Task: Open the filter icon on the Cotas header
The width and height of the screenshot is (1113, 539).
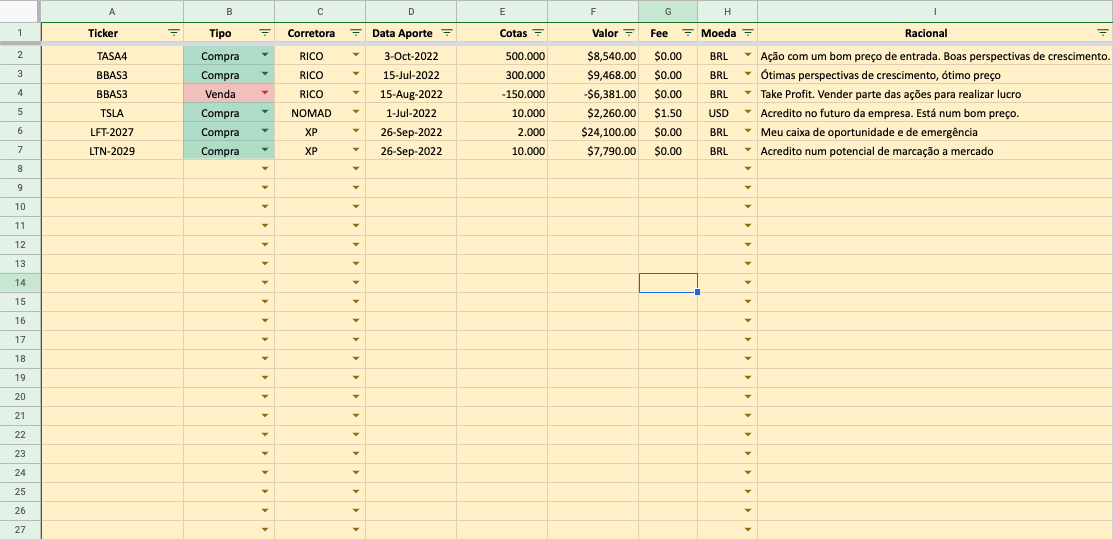Action: [x=538, y=33]
